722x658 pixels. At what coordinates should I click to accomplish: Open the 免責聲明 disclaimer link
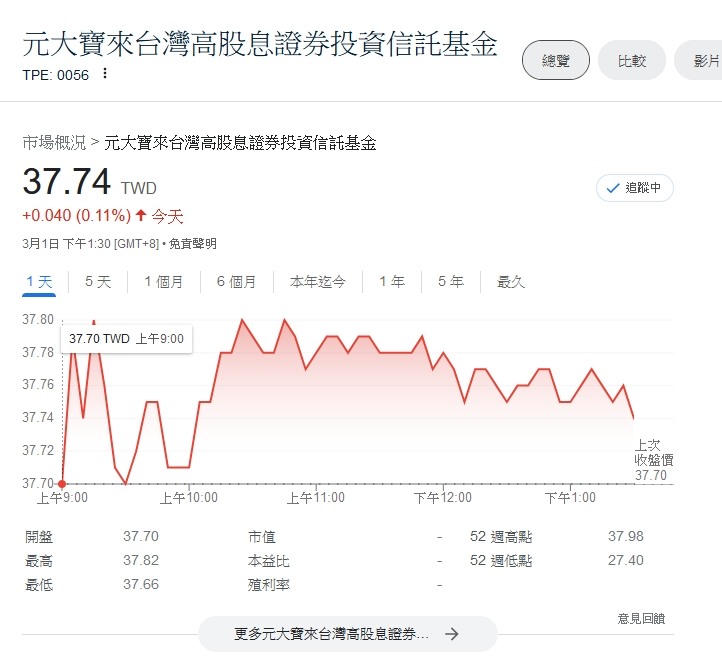192,244
